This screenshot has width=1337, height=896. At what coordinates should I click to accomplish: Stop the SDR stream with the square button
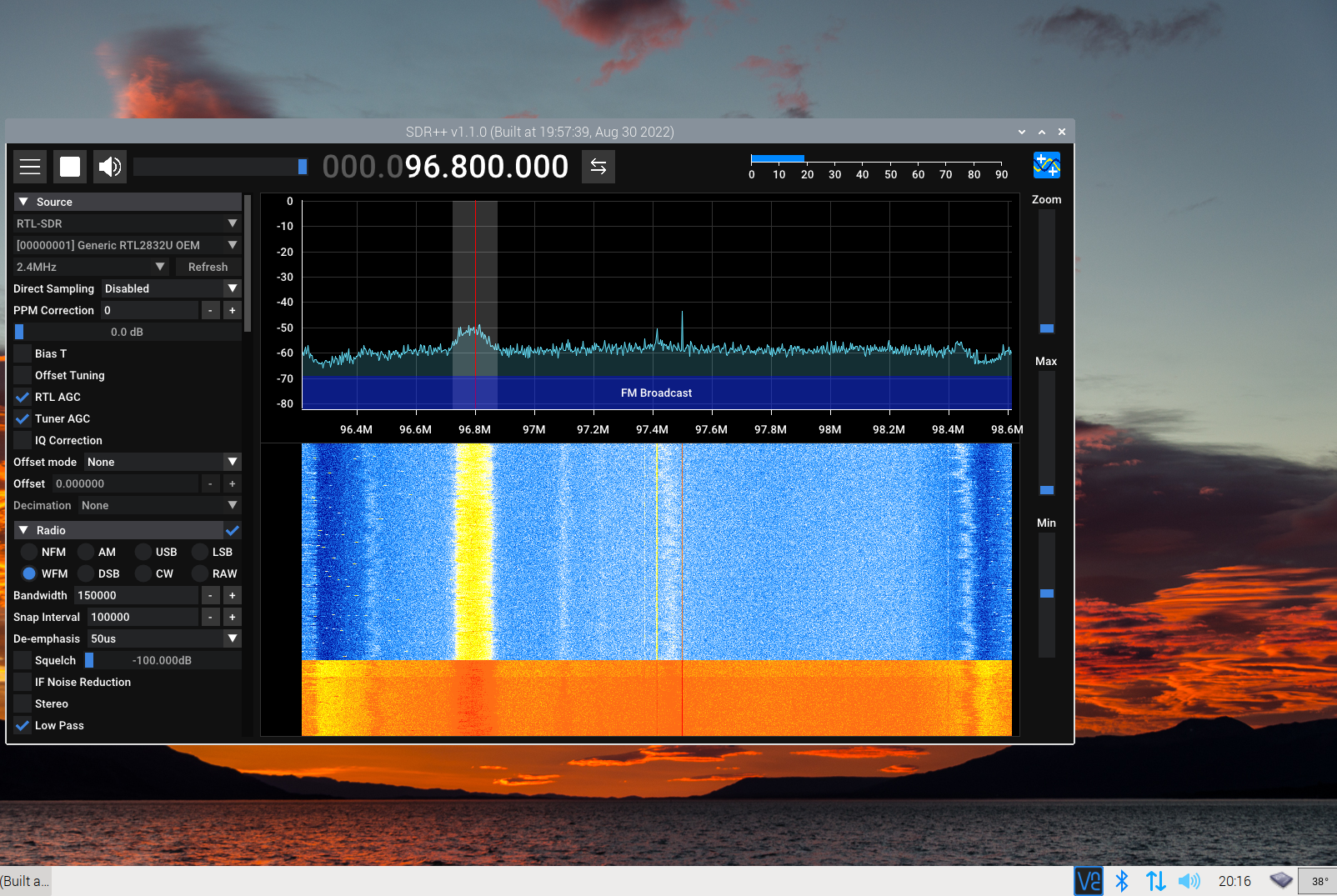coord(69,167)
